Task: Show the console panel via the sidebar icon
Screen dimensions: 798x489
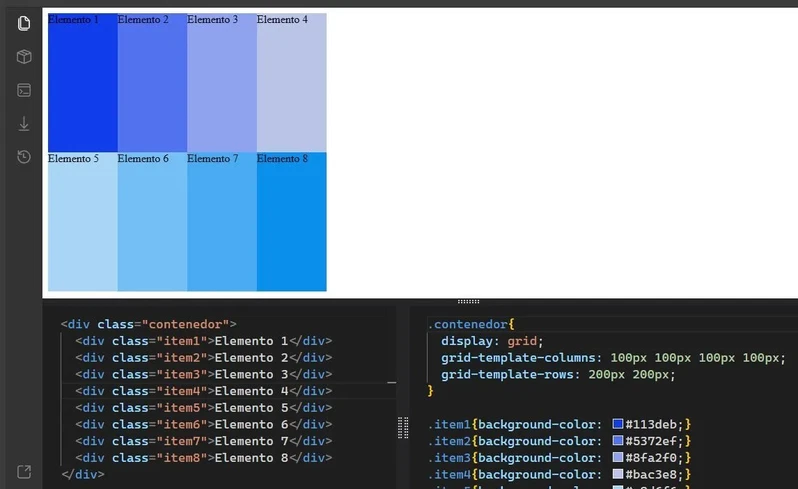Action: (x=24, y=90)
